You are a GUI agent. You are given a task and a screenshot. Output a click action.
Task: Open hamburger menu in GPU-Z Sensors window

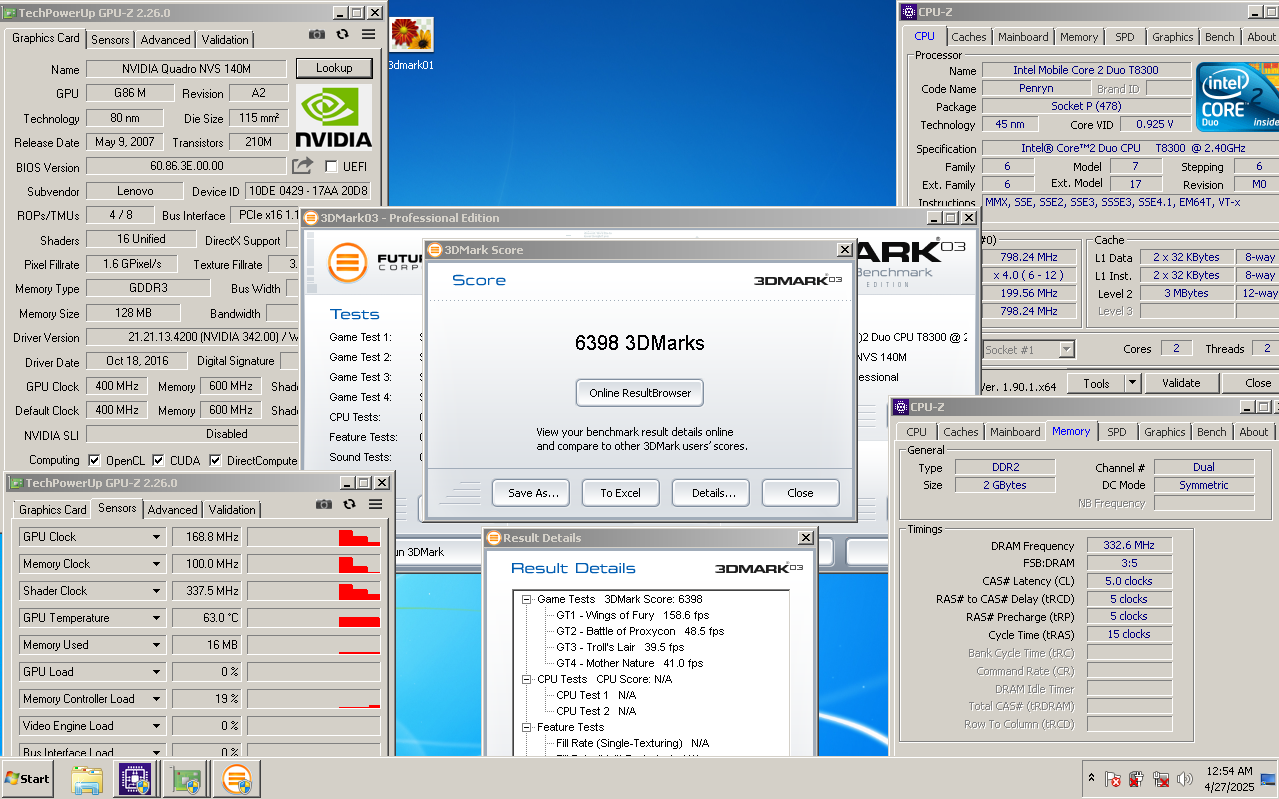click(375, 505)
